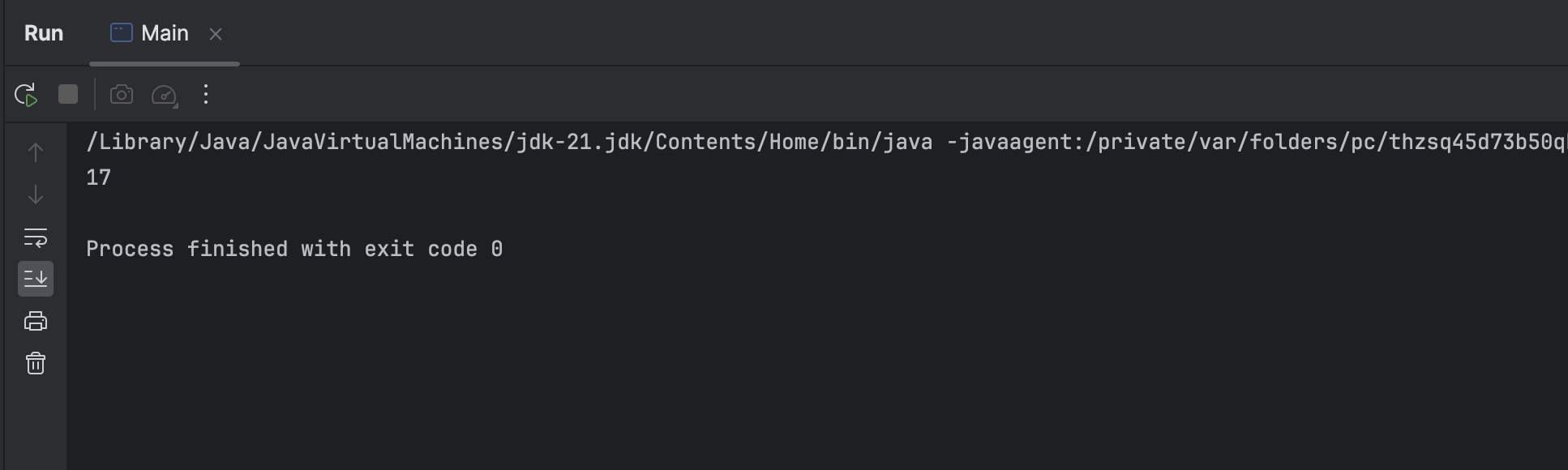Toggle soft-wrap in console
Screen dimensions: 1568x470
[x=36, y=237]
